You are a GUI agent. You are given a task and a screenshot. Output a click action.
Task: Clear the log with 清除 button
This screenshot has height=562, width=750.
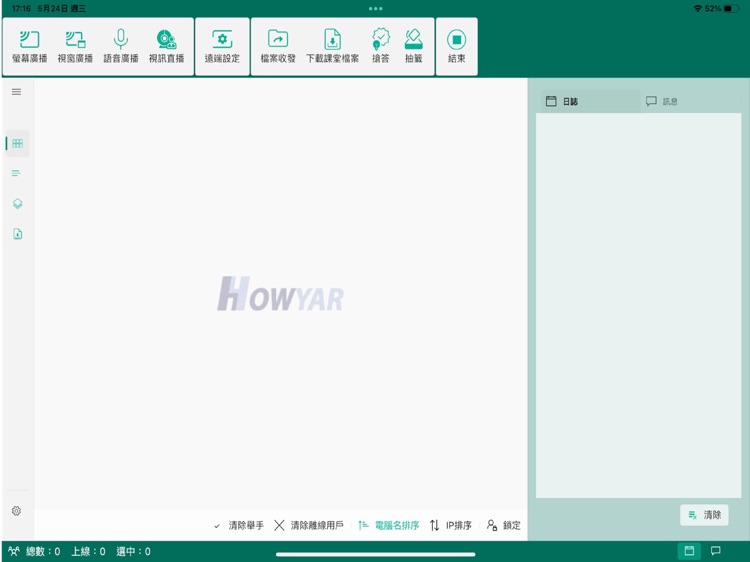click(x=704, y=515)
